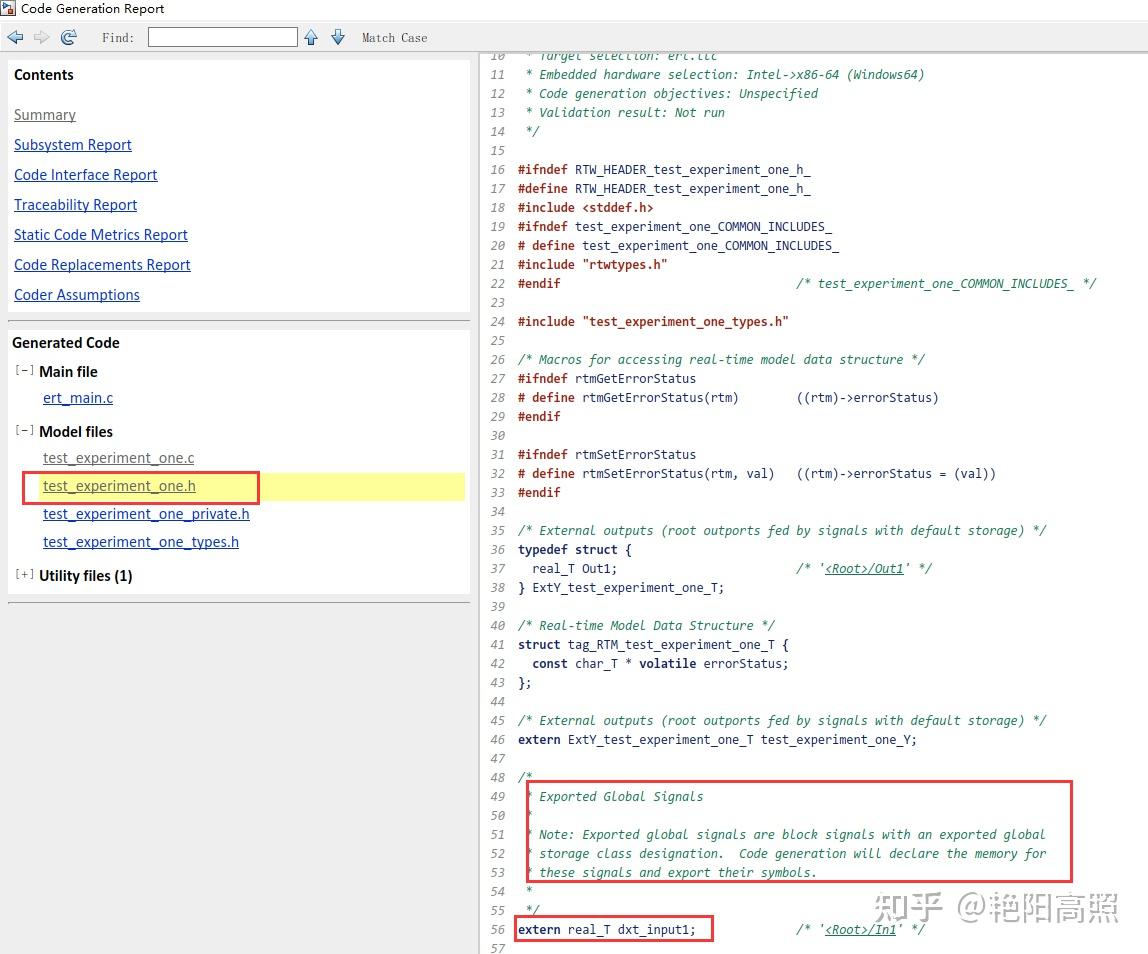Open the Subsystem Report
The height and width of the screenshot is (954, 1148).
(x=72, y=145)
